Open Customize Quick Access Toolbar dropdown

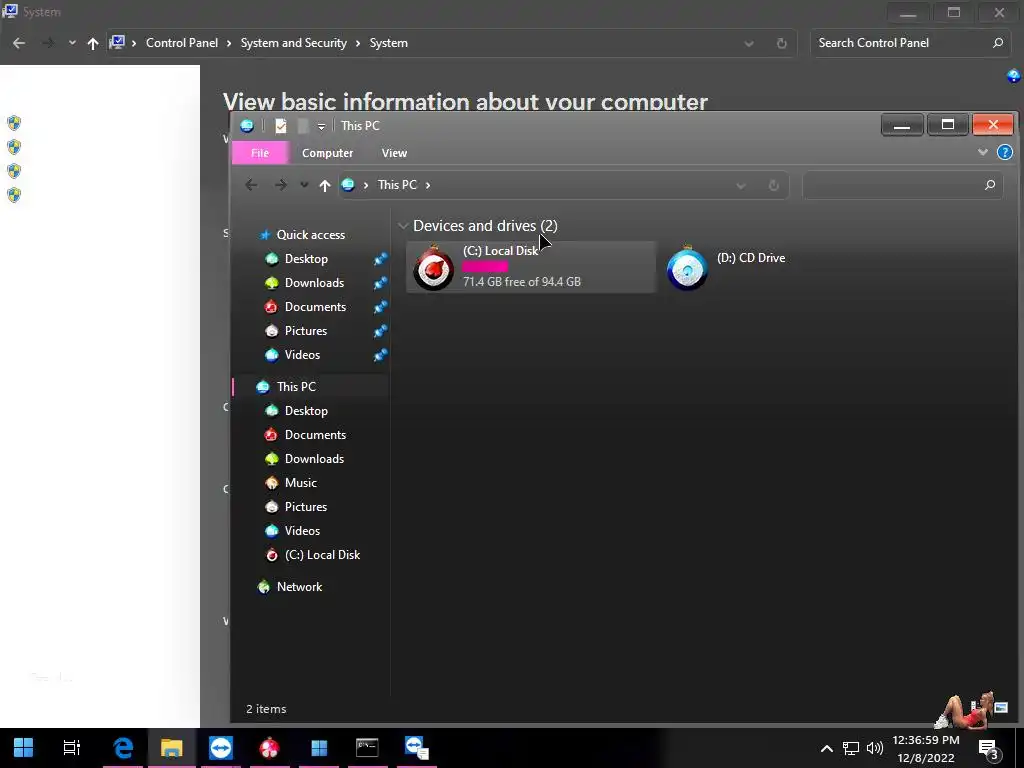coord(321,127)
